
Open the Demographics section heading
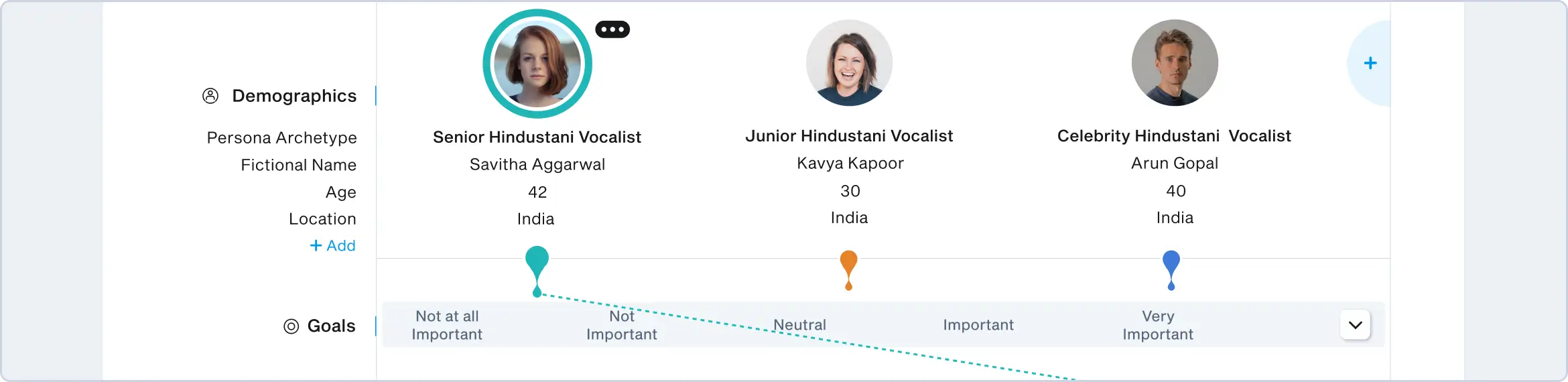(294, 96)
